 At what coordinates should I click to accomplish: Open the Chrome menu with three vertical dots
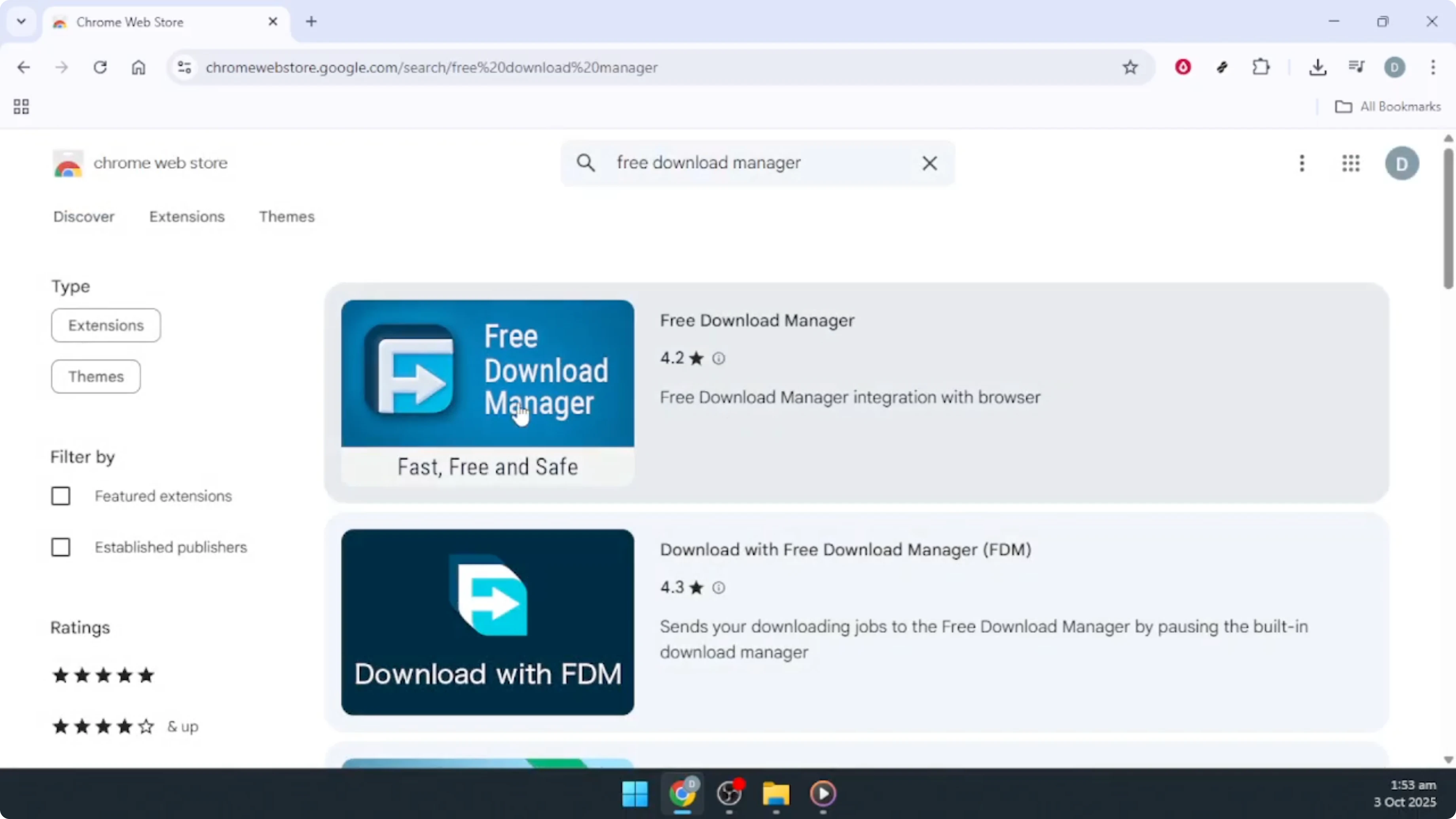pyautogui.click(x=1434, y=67)
